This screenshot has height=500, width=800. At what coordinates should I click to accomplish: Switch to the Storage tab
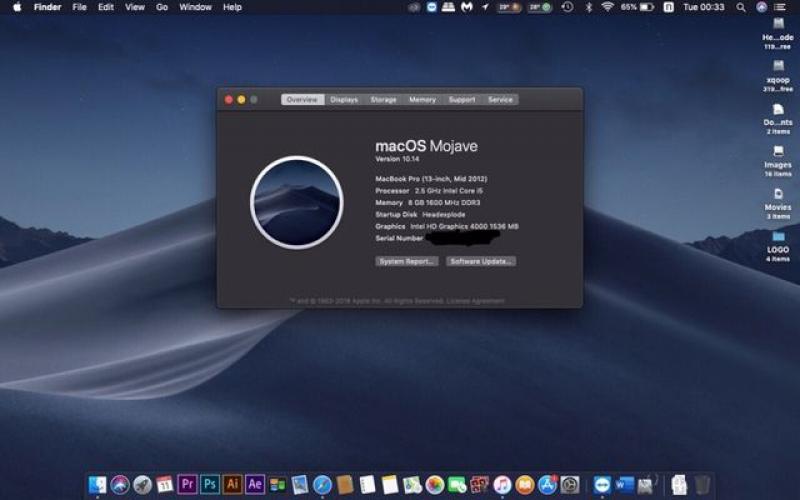pos(384,100)
